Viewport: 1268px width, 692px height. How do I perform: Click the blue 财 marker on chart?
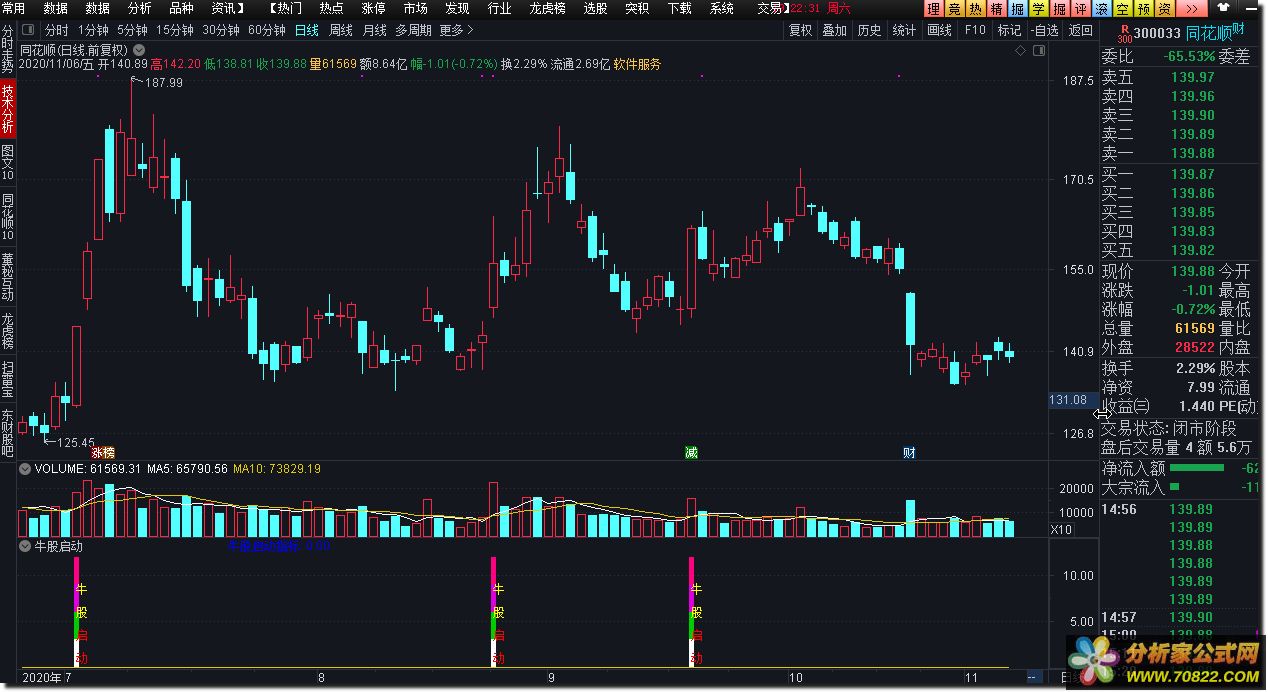click(x=909, y=452)
